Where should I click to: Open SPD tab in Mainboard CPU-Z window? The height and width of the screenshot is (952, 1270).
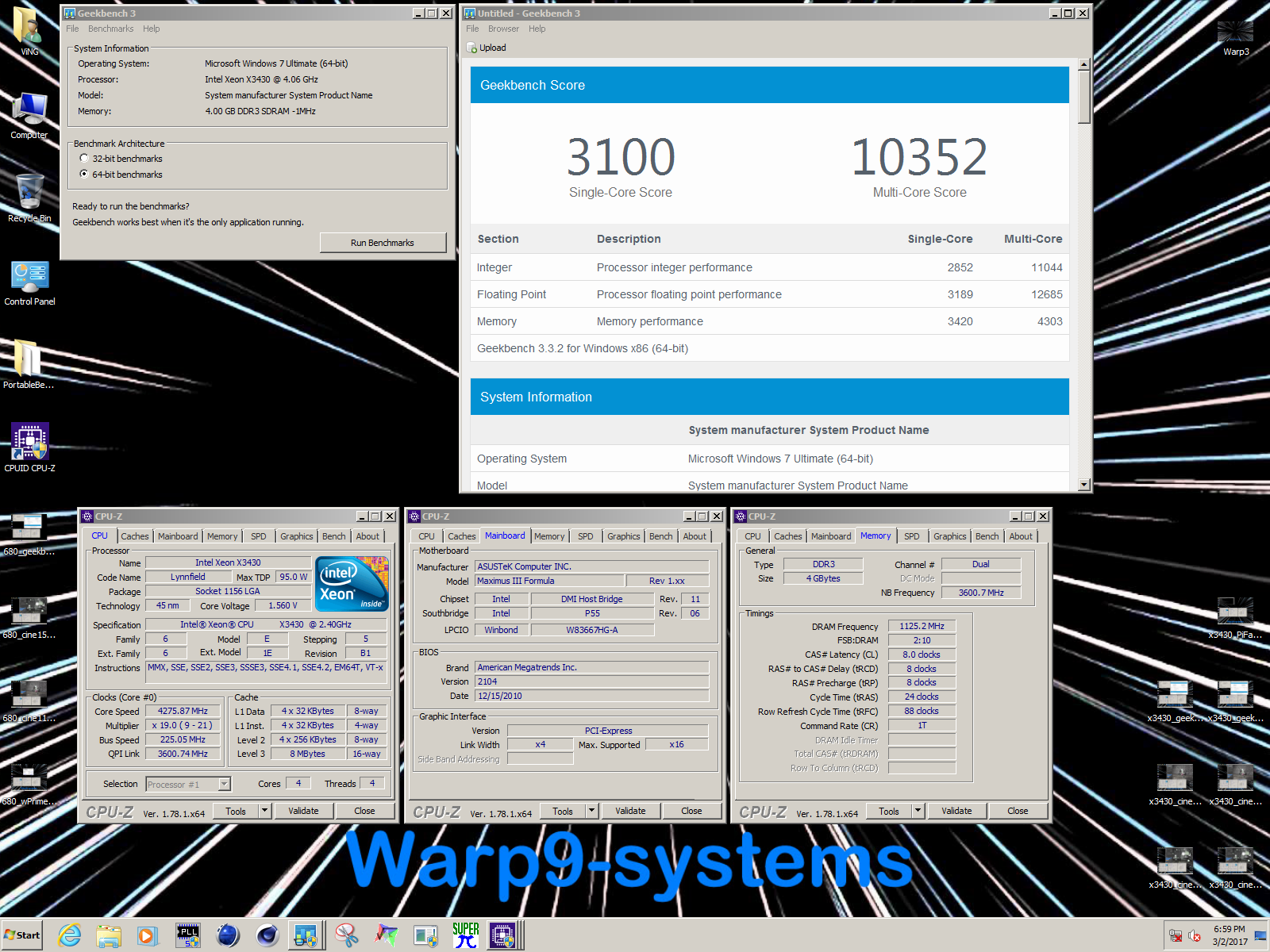click(585, 536)
